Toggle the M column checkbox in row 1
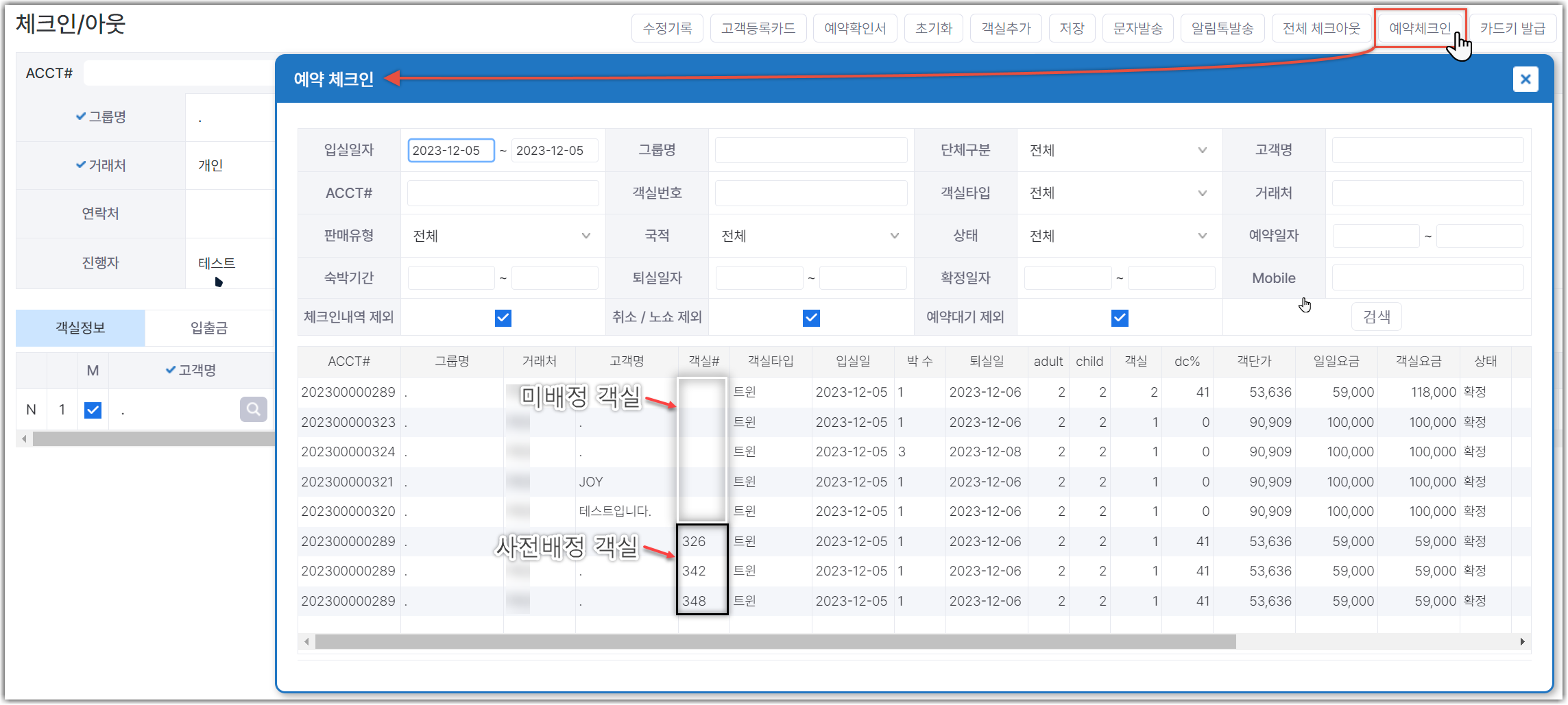This screenshot has width=1568, height=705. tap(93, 410)
